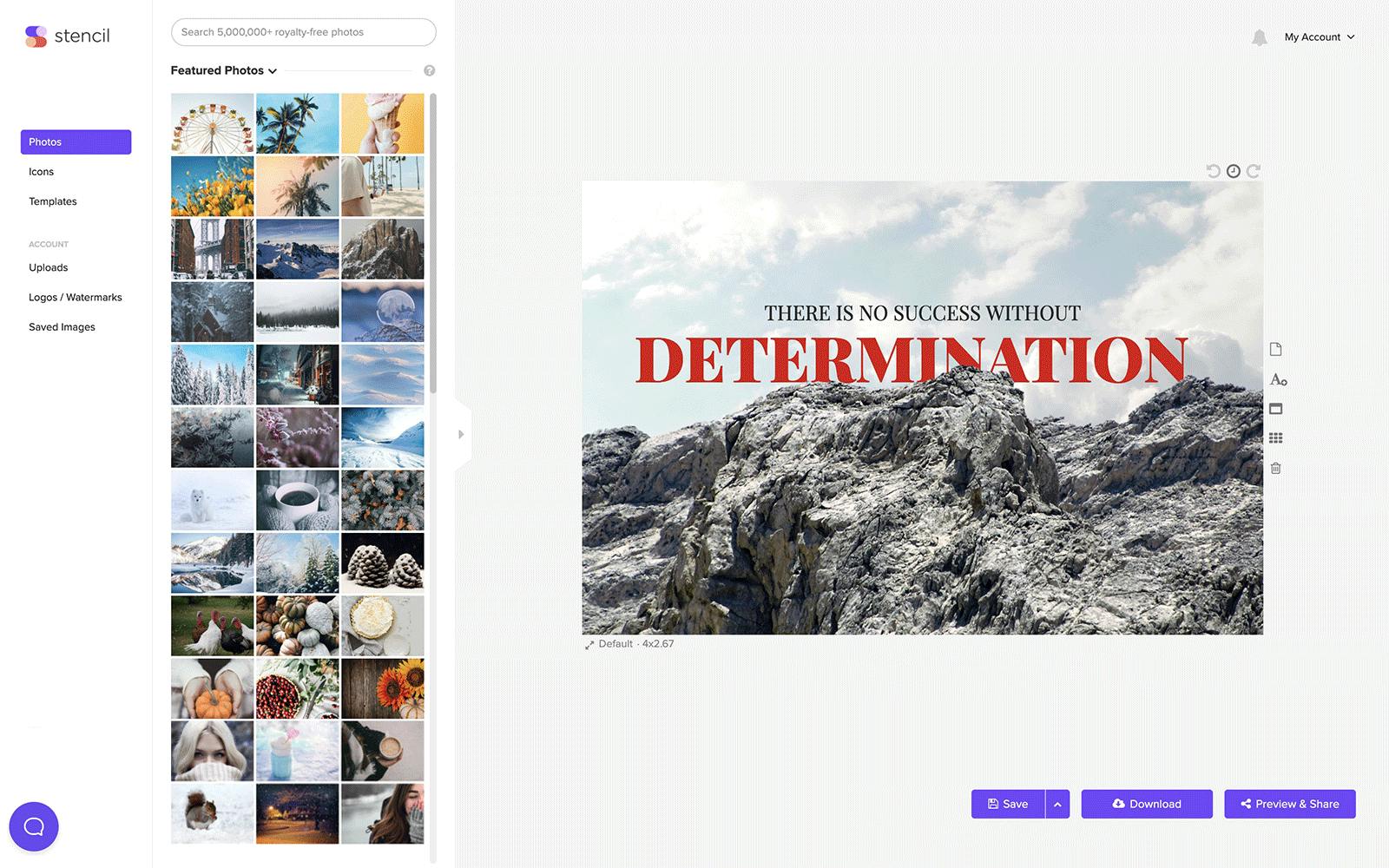Click the trash icon beside canvas

tap(1275, 468)
